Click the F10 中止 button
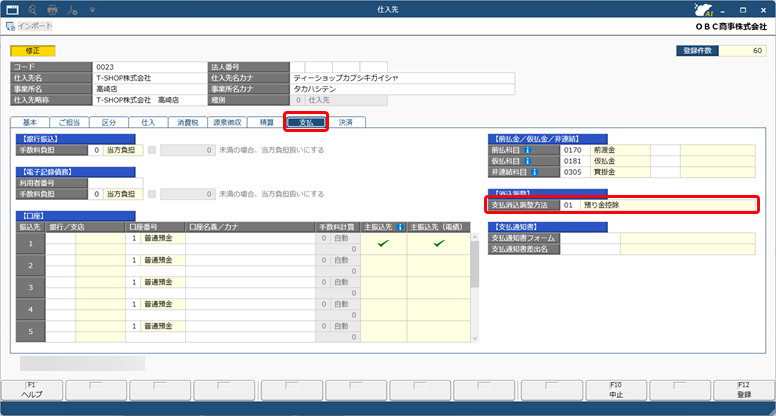The image size is (776, 416). click(x=616, y=390)
